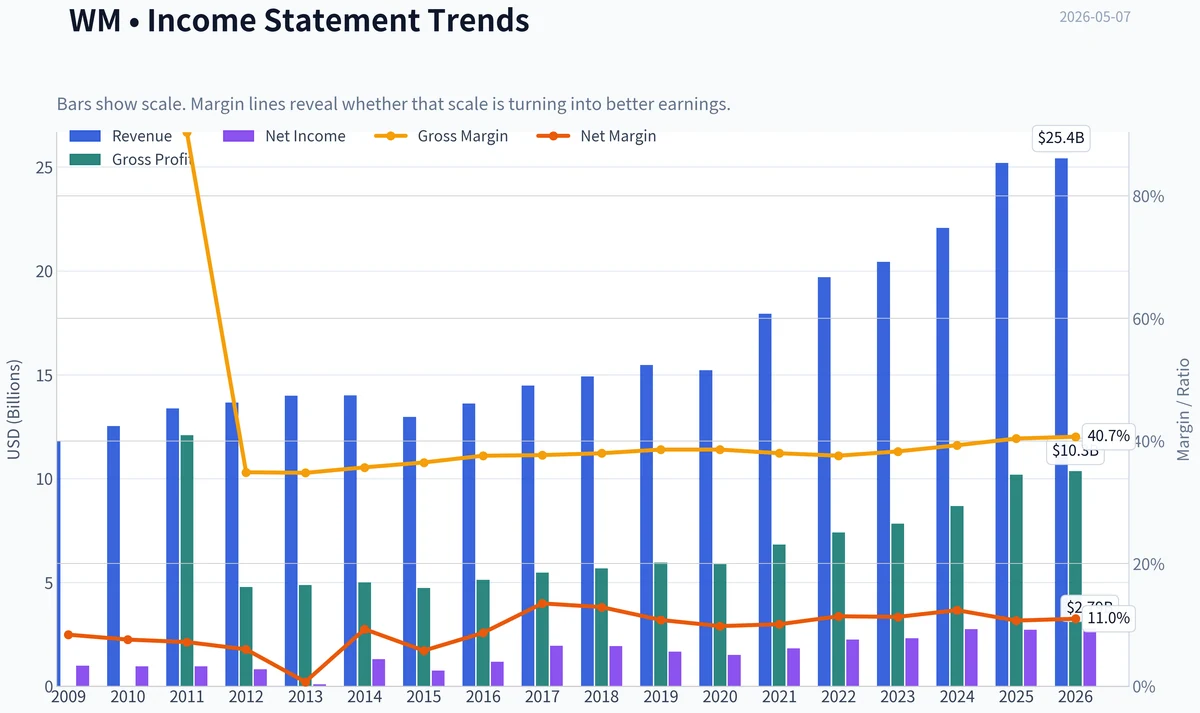1200x713 pixels.
Task: Click the 25 left-axis tick label
Action: coord(43,168)
